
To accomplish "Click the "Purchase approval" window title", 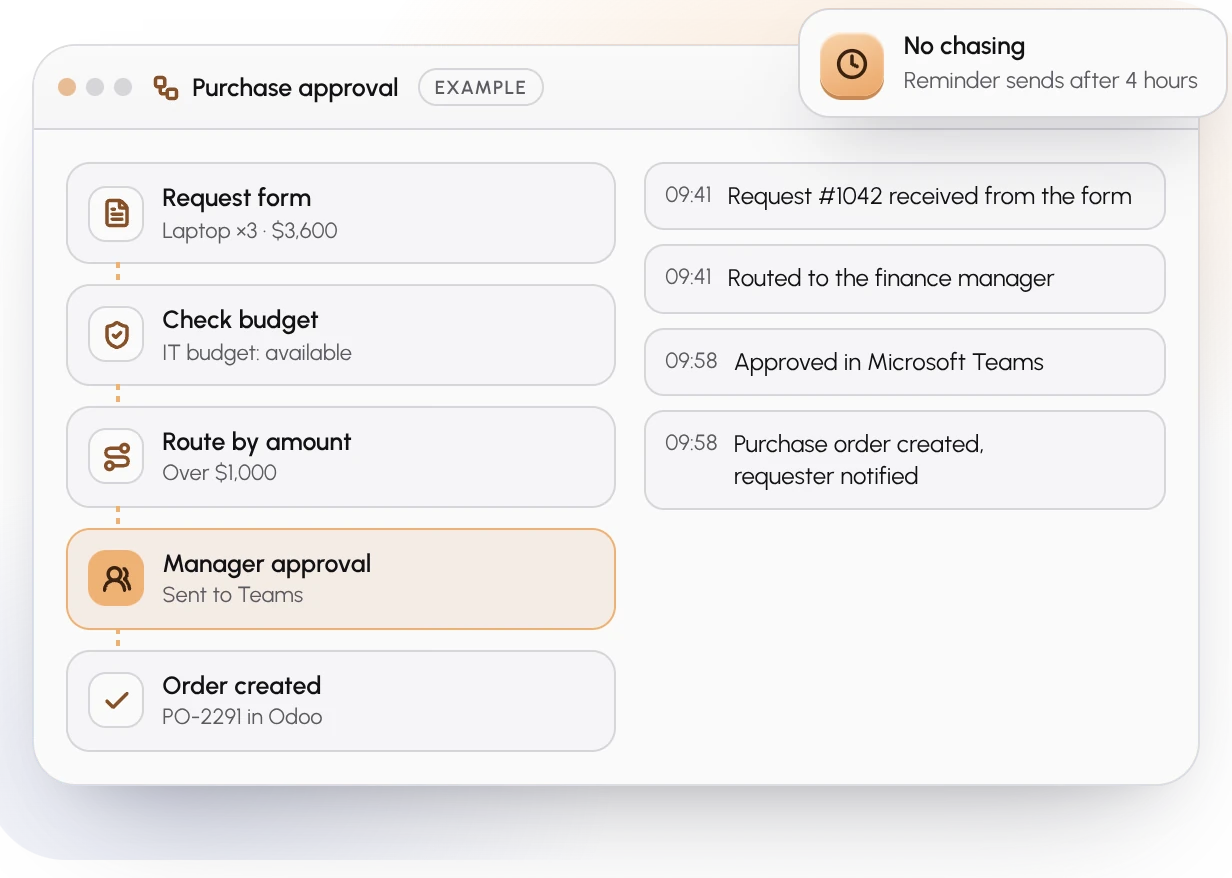I will pos(295,88).
